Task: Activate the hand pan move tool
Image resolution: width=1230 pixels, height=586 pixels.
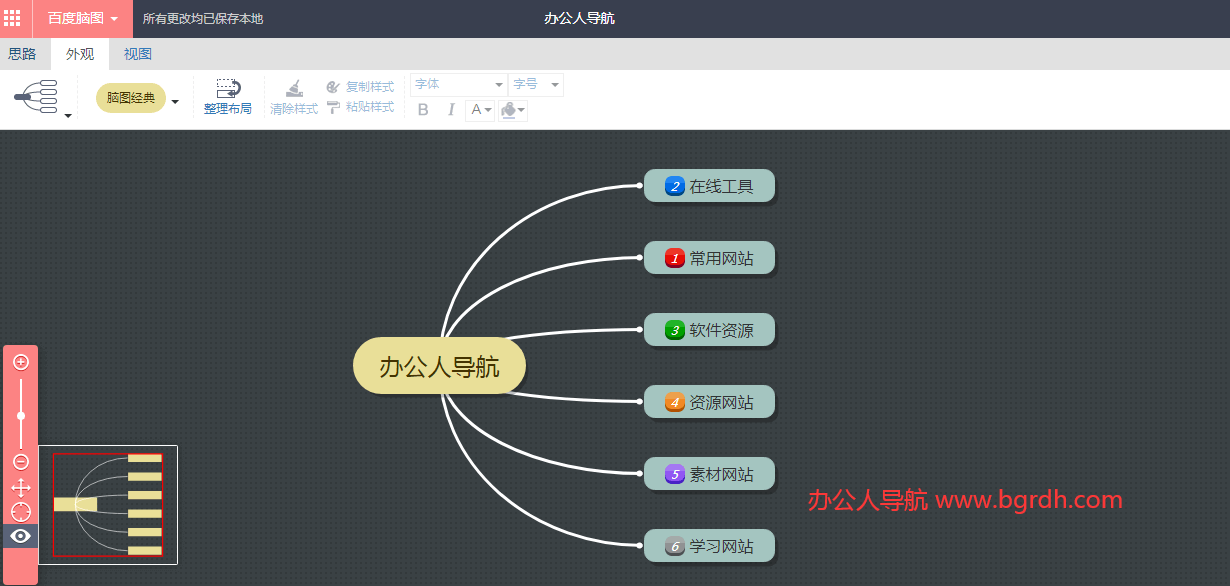Action: point(20,488)
